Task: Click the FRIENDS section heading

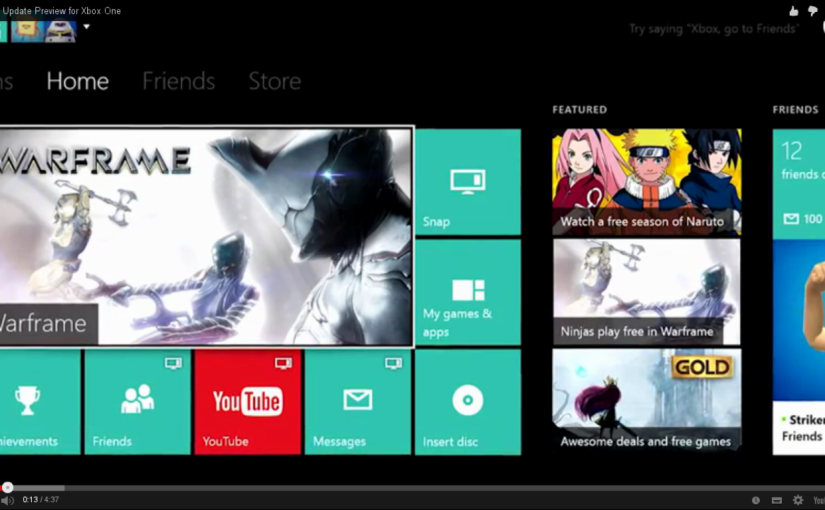Action: [796, 109]
